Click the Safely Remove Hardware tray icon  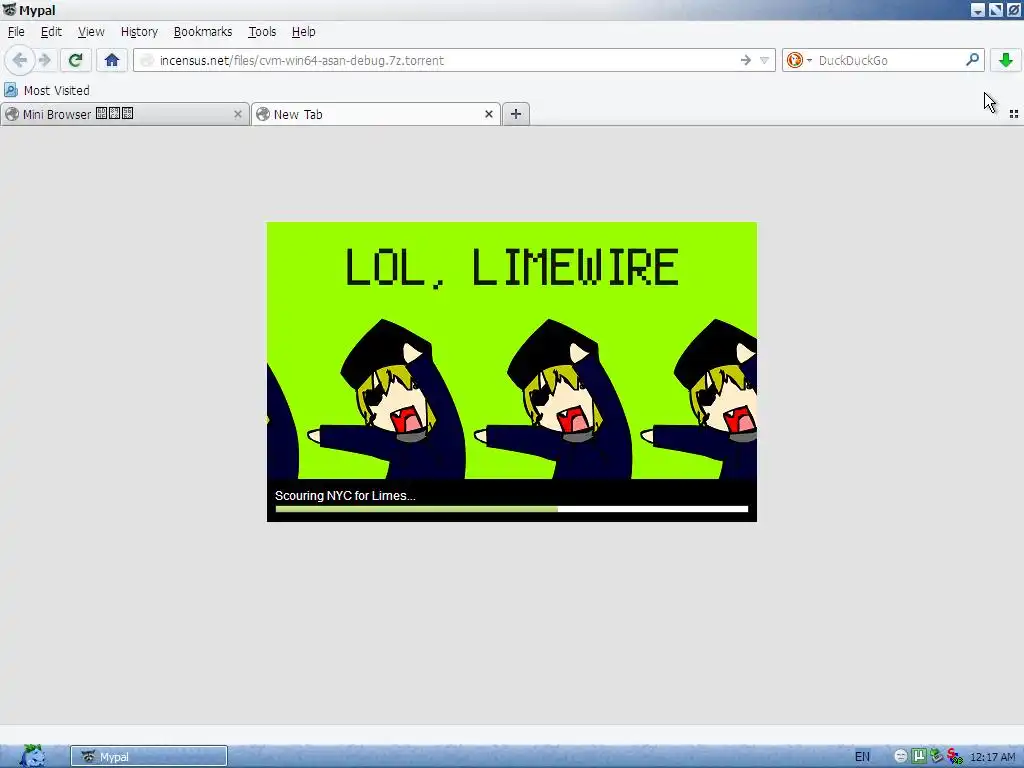click(936, 756)
